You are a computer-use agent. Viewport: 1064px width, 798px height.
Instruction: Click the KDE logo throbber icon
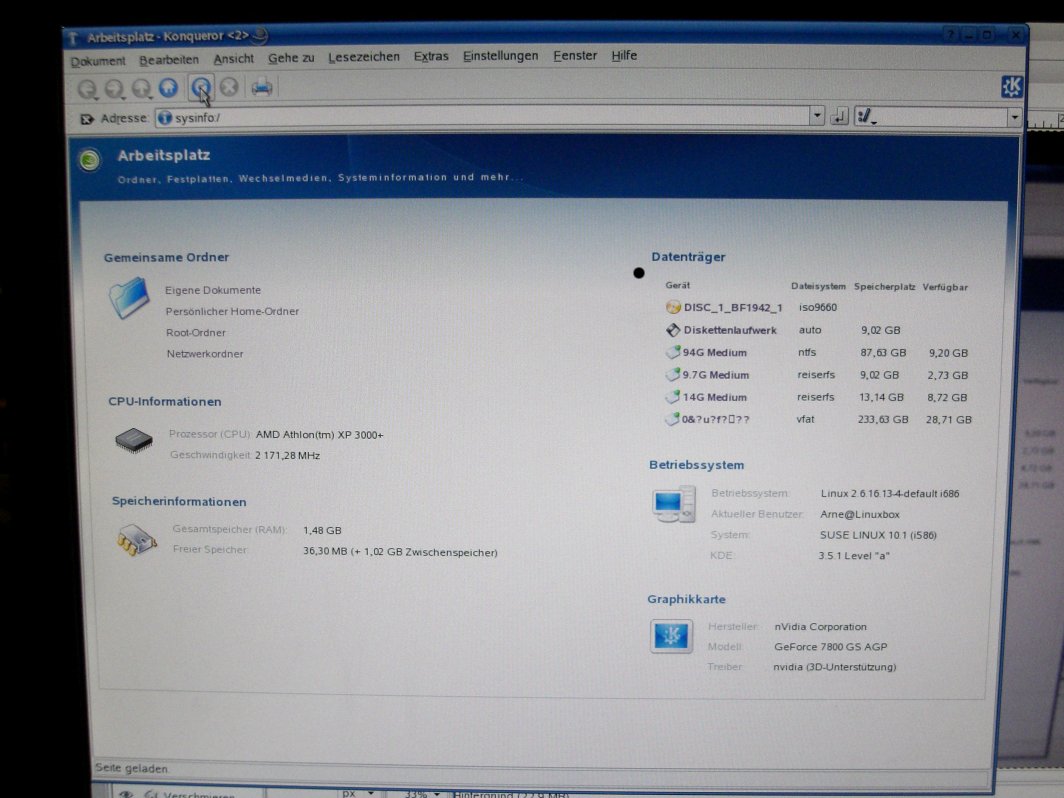[1011, 86]
